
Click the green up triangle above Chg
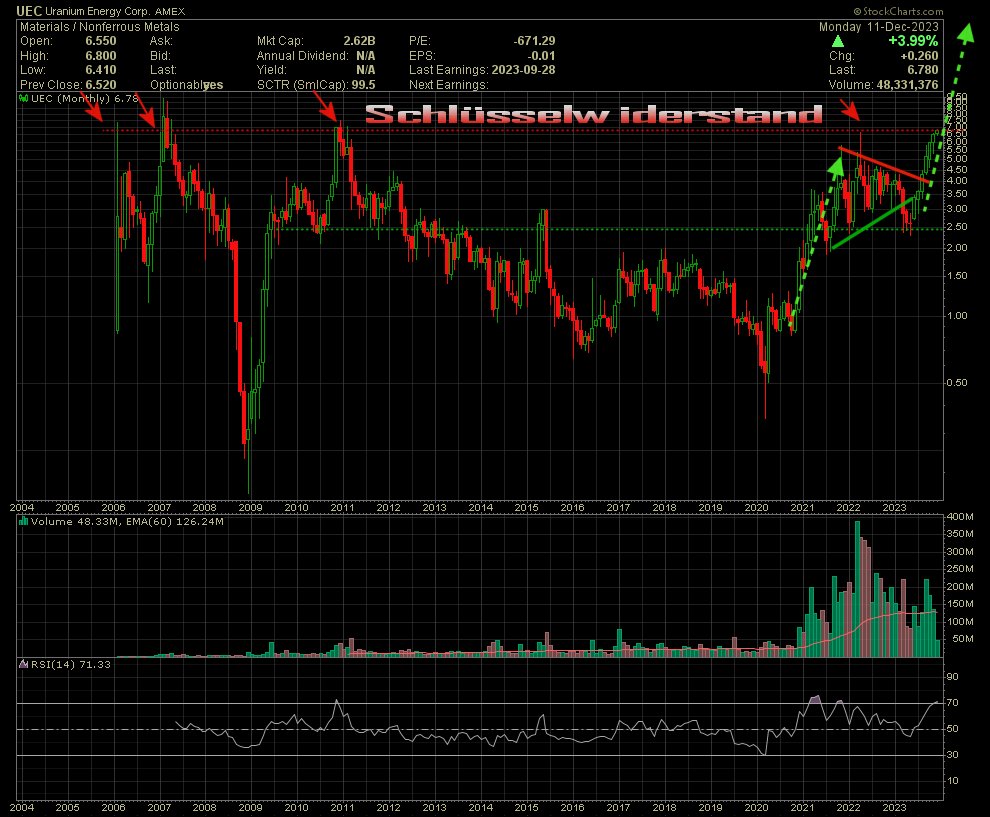pos(838,41)
